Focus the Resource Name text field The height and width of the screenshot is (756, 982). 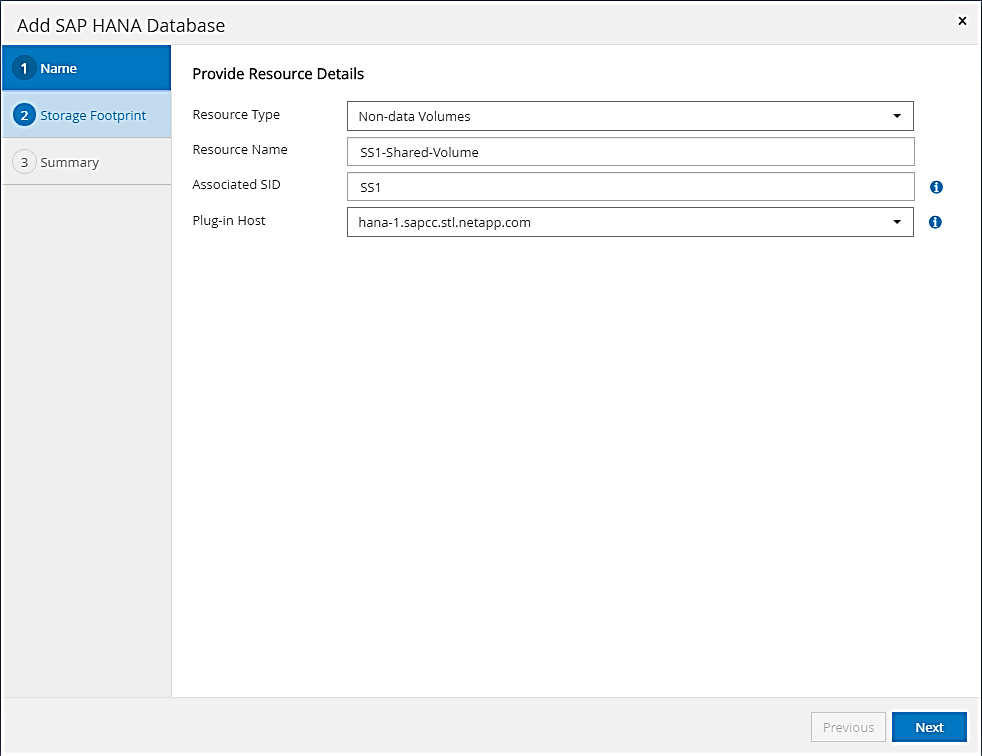click(630, 152)
